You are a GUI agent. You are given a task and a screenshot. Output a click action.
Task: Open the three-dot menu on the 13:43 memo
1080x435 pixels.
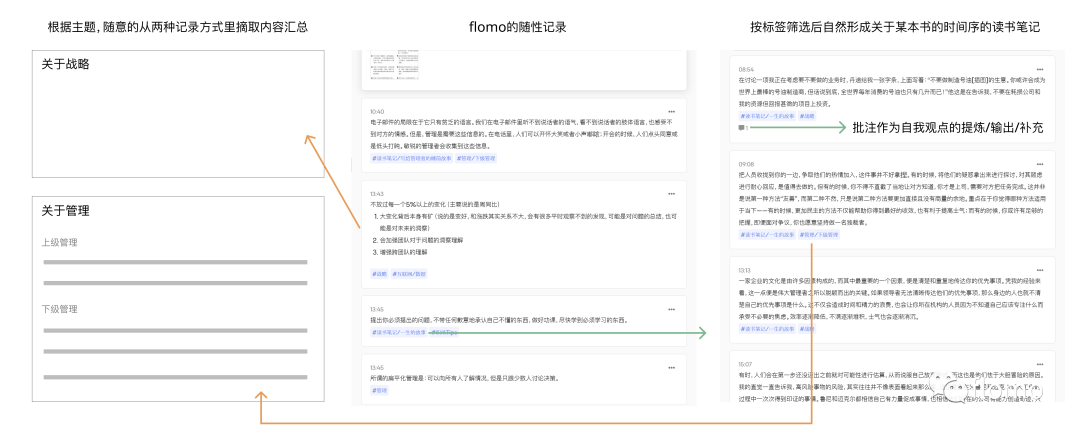pos(671,194)
